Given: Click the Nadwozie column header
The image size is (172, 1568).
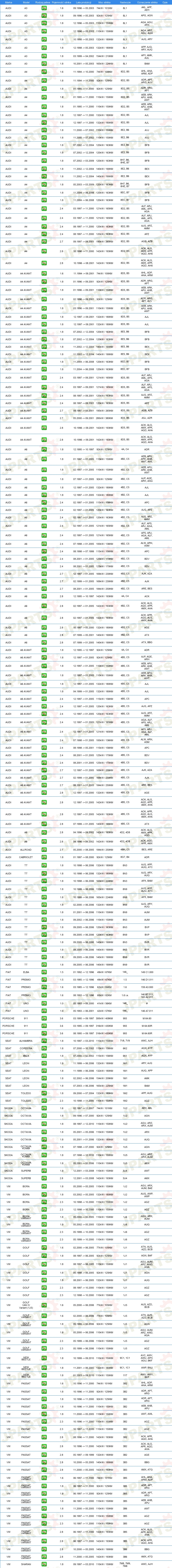Looking at the screenshot, I should tap(125, 2).
